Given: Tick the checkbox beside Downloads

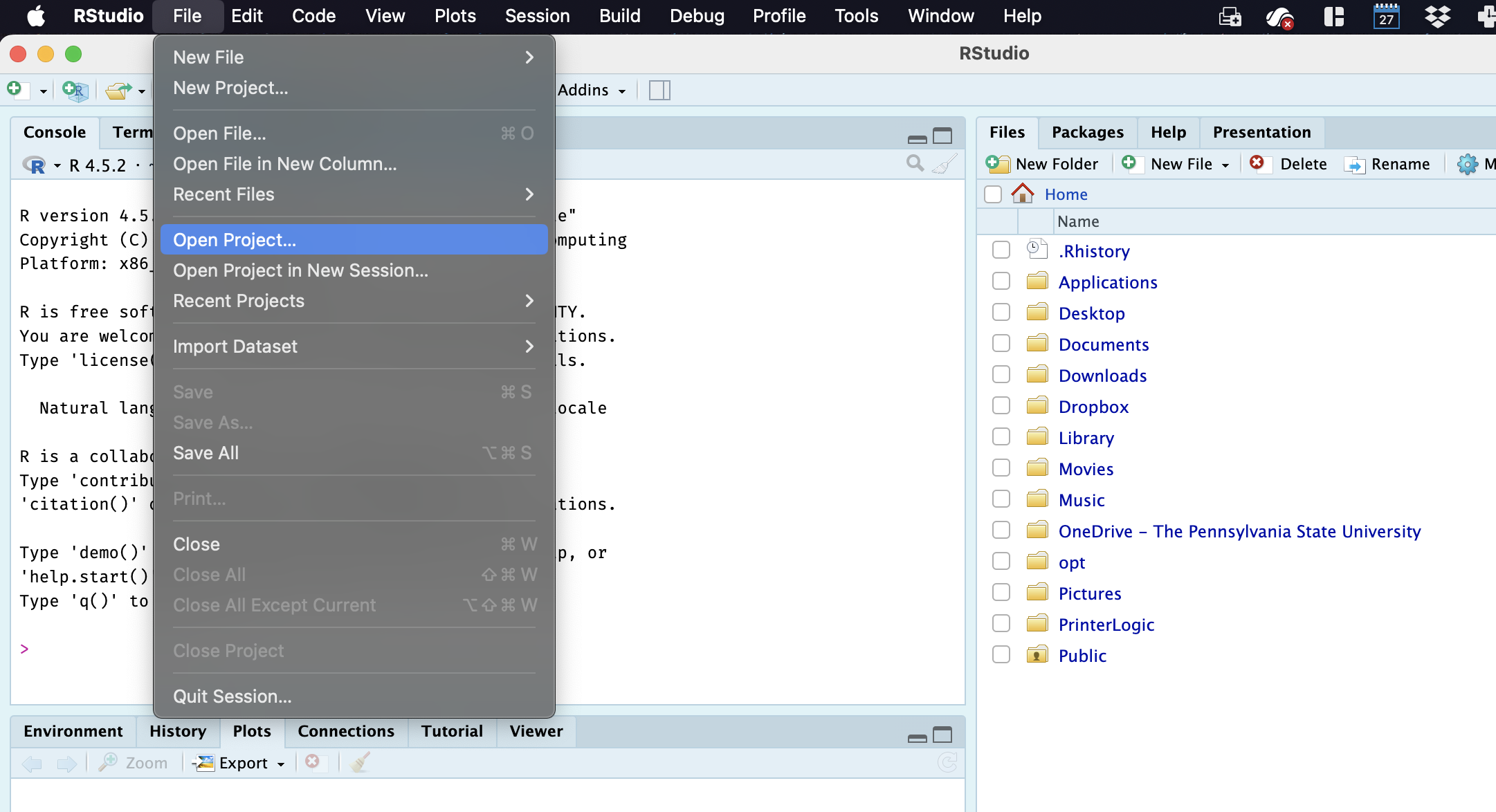Looking at the screenshot, I should [1001, 375].
